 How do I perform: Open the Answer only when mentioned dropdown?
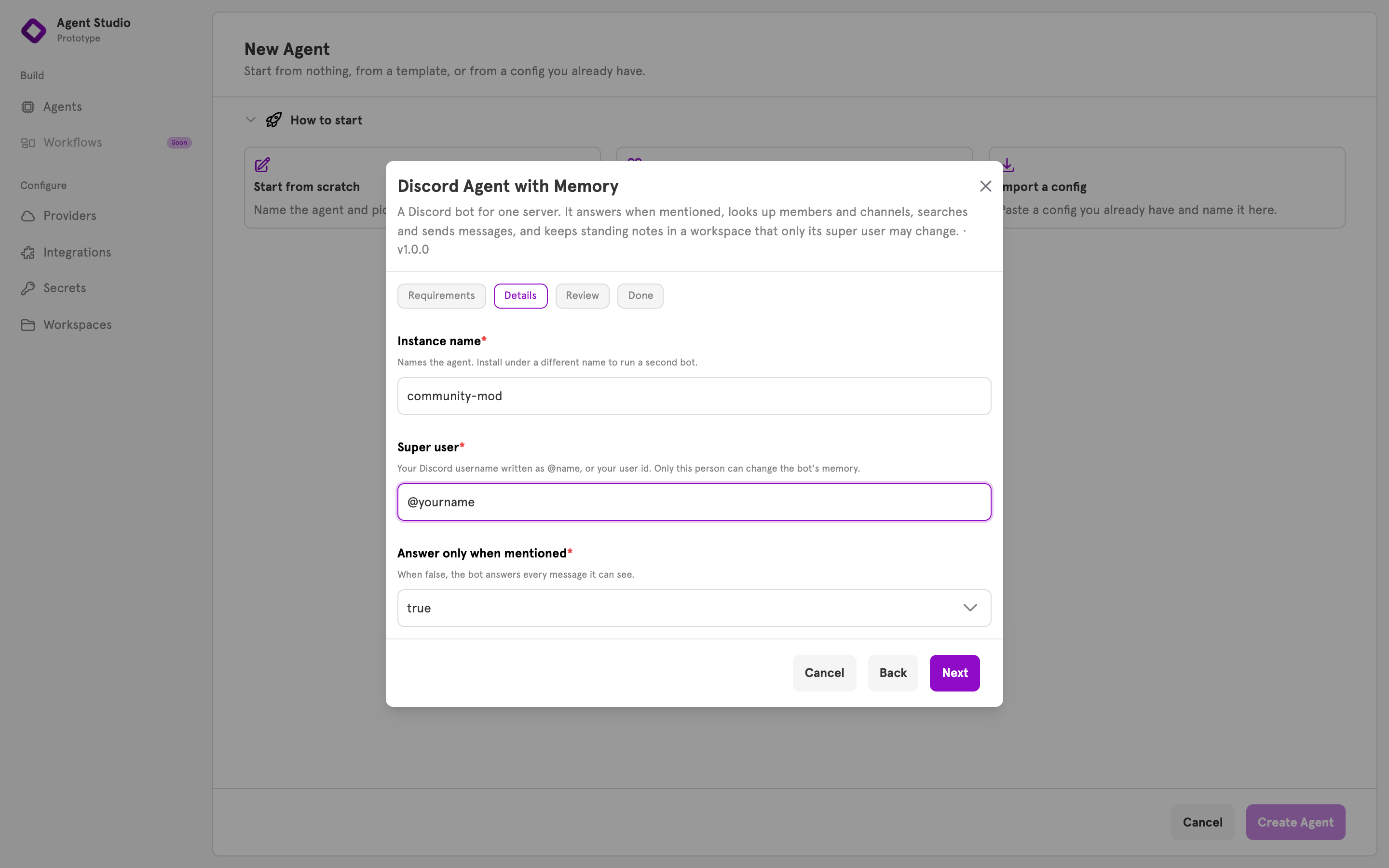pos(694,608)
